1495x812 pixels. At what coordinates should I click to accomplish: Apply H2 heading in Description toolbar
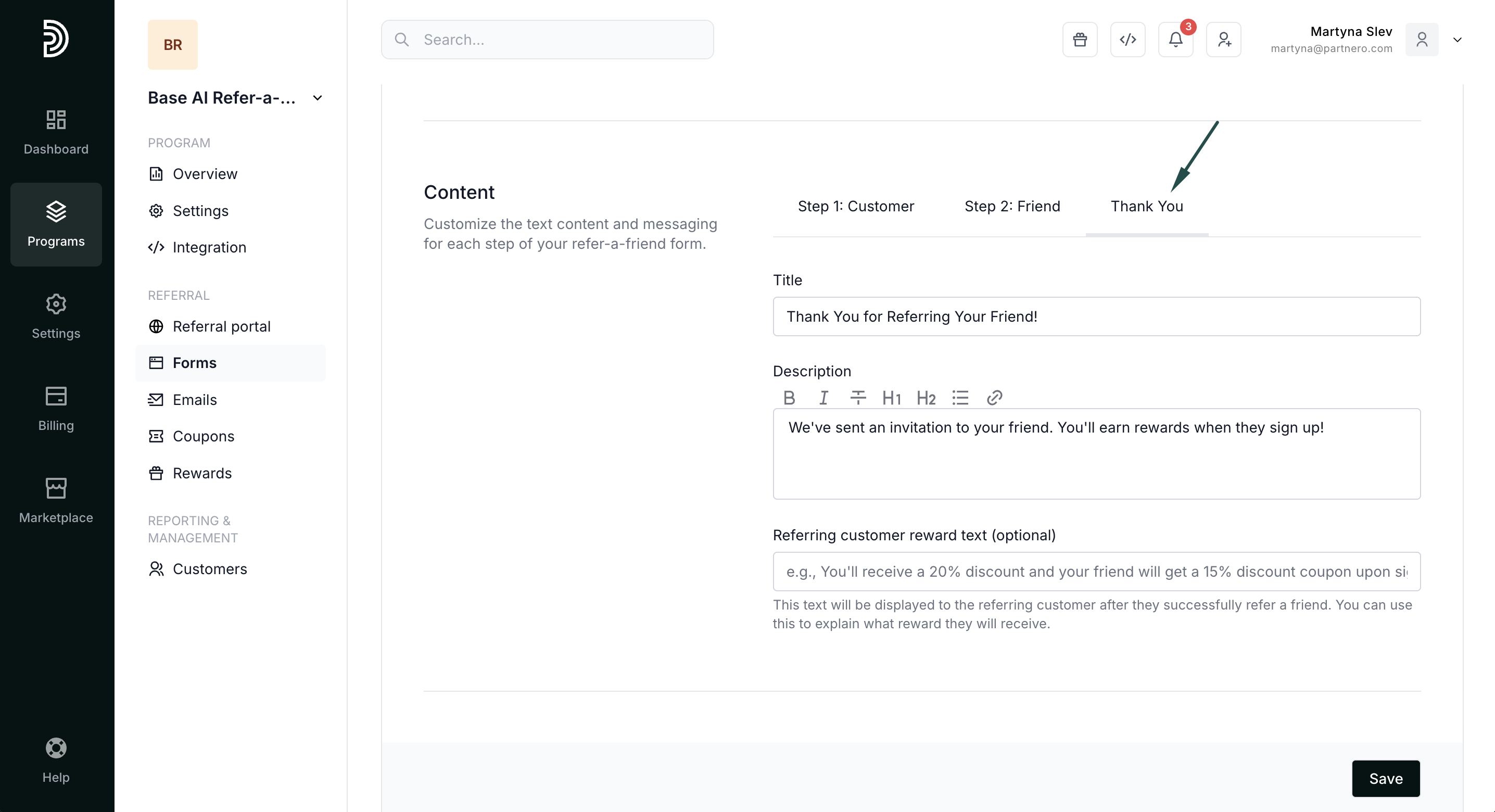[926, 398]
